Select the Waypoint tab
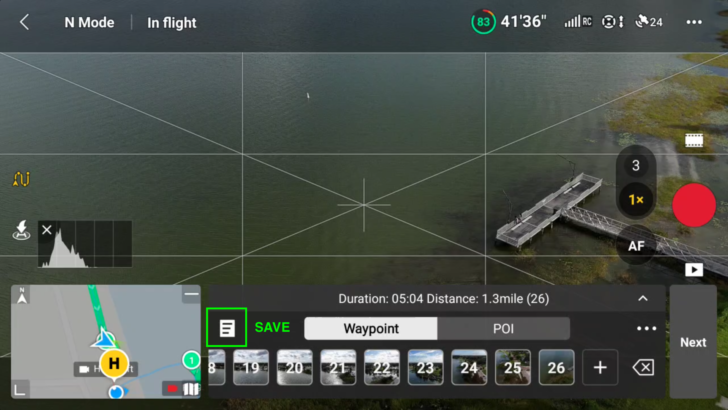The height and width of the screenshot is (410, 728). [370, 329]
